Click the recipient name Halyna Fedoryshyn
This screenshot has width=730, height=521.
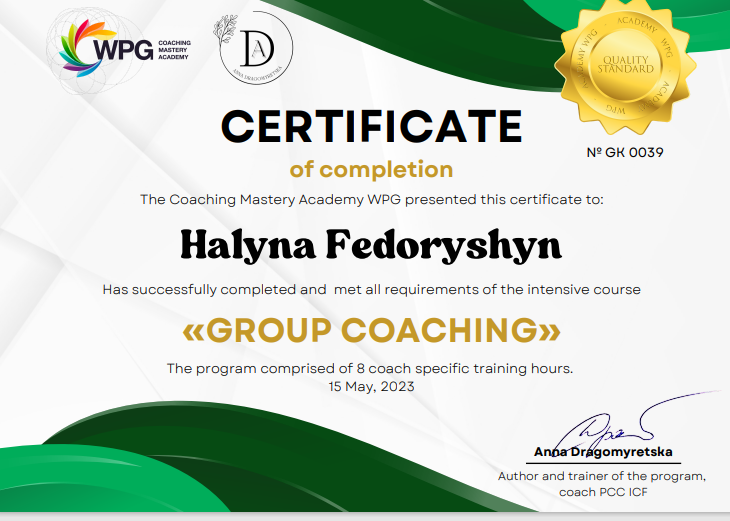(x=371, y=243)
